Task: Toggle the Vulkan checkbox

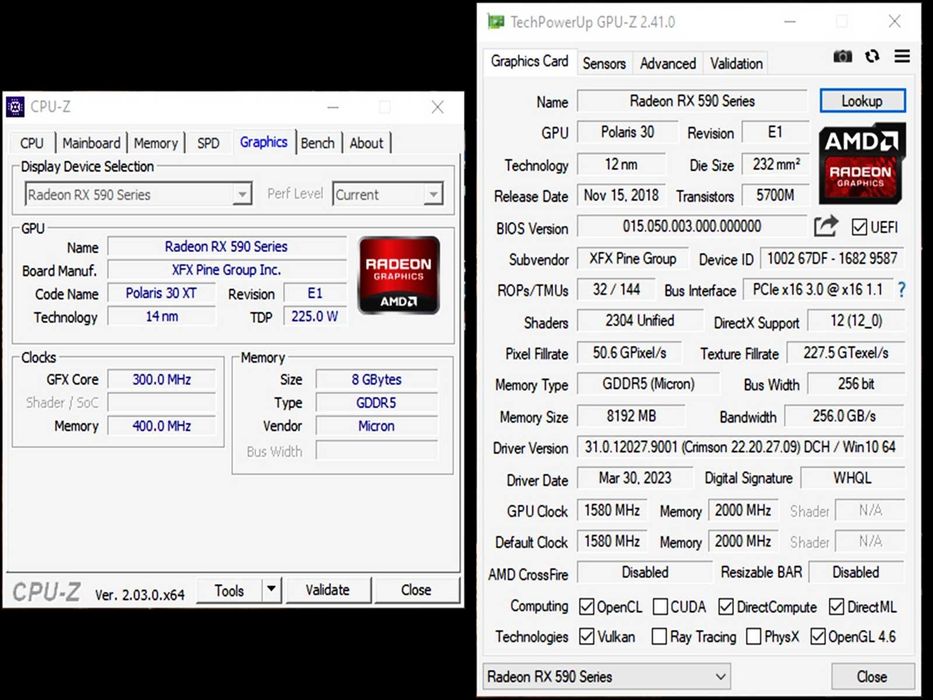Action: coord(587,636)
